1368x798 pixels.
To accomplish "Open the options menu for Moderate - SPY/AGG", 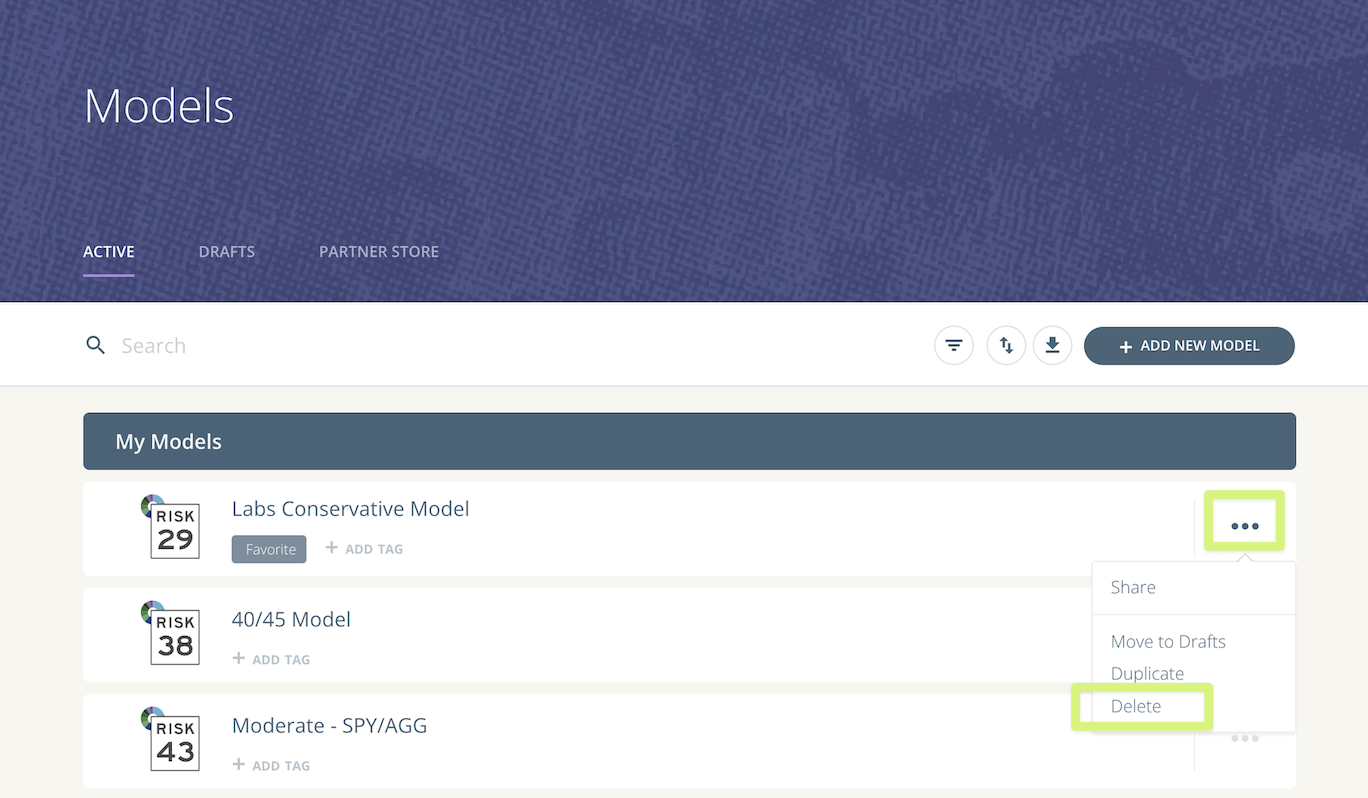I will 1245,739.
